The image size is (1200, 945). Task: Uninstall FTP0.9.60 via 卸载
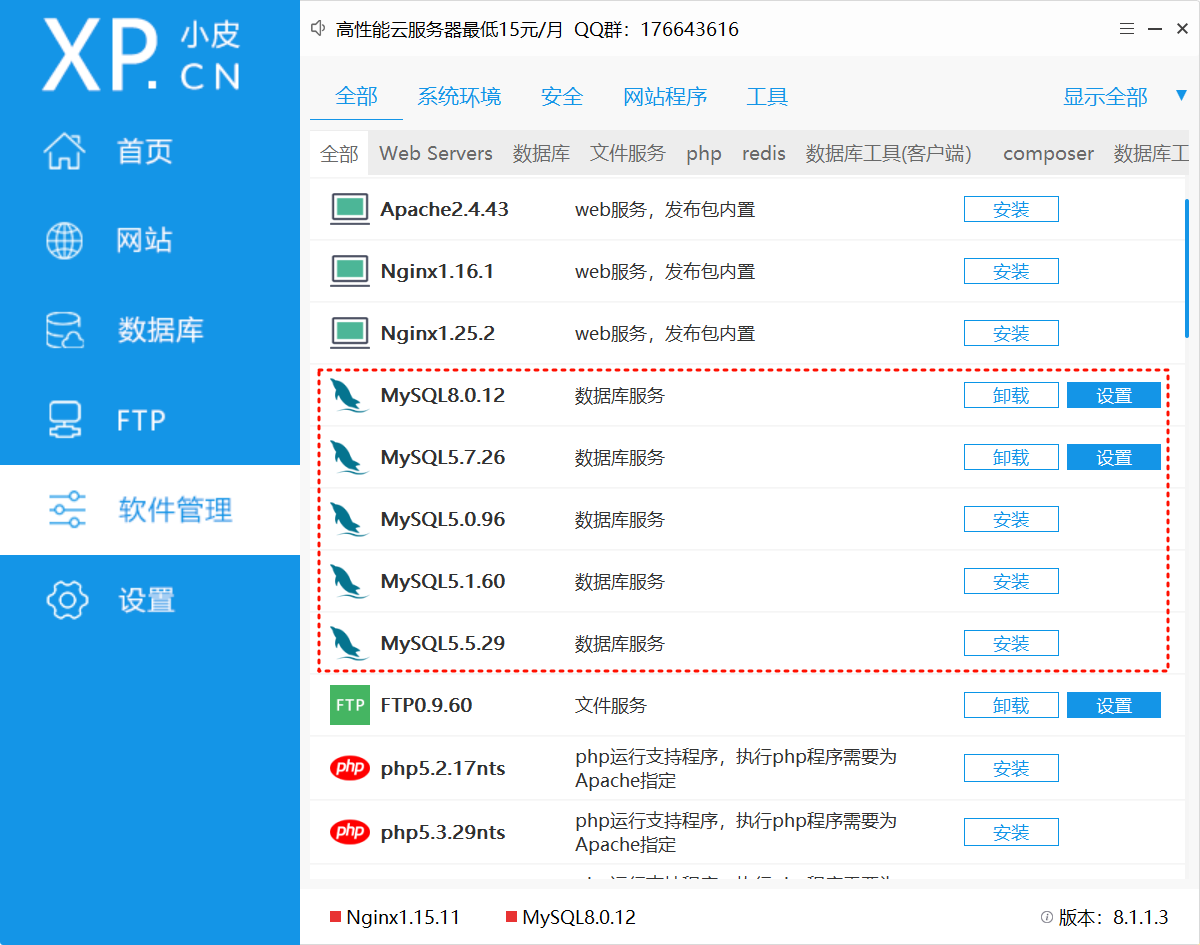pos(1011,705)
